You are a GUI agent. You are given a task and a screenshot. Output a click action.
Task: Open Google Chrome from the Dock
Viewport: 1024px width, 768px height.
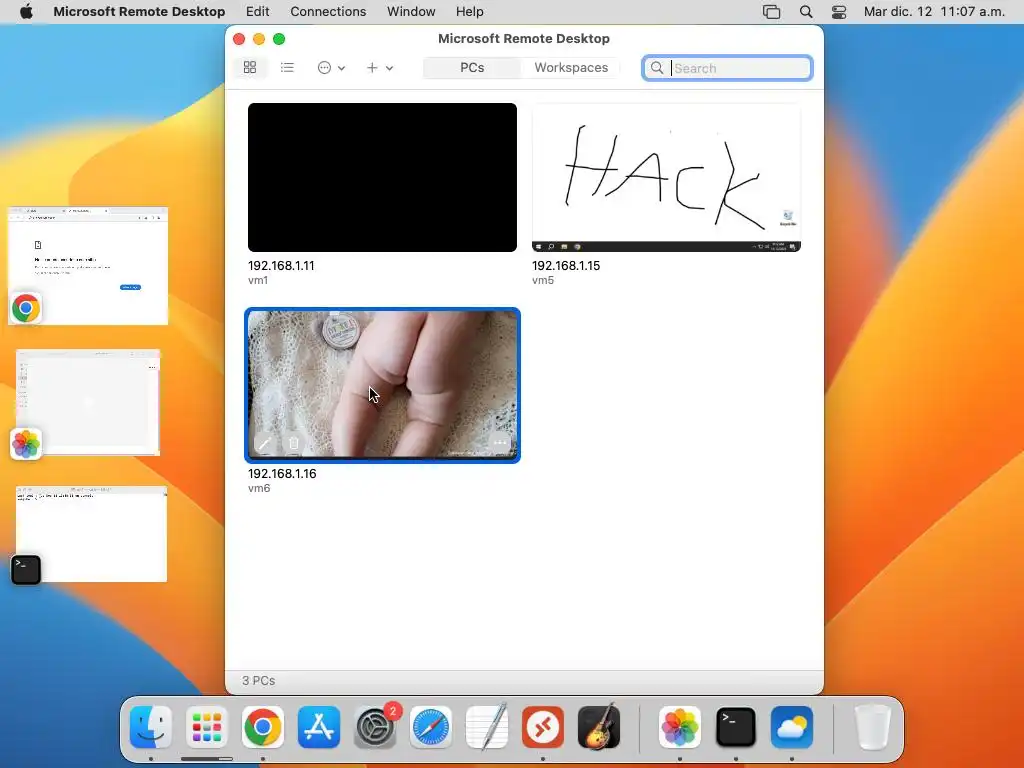click(263, 727)
